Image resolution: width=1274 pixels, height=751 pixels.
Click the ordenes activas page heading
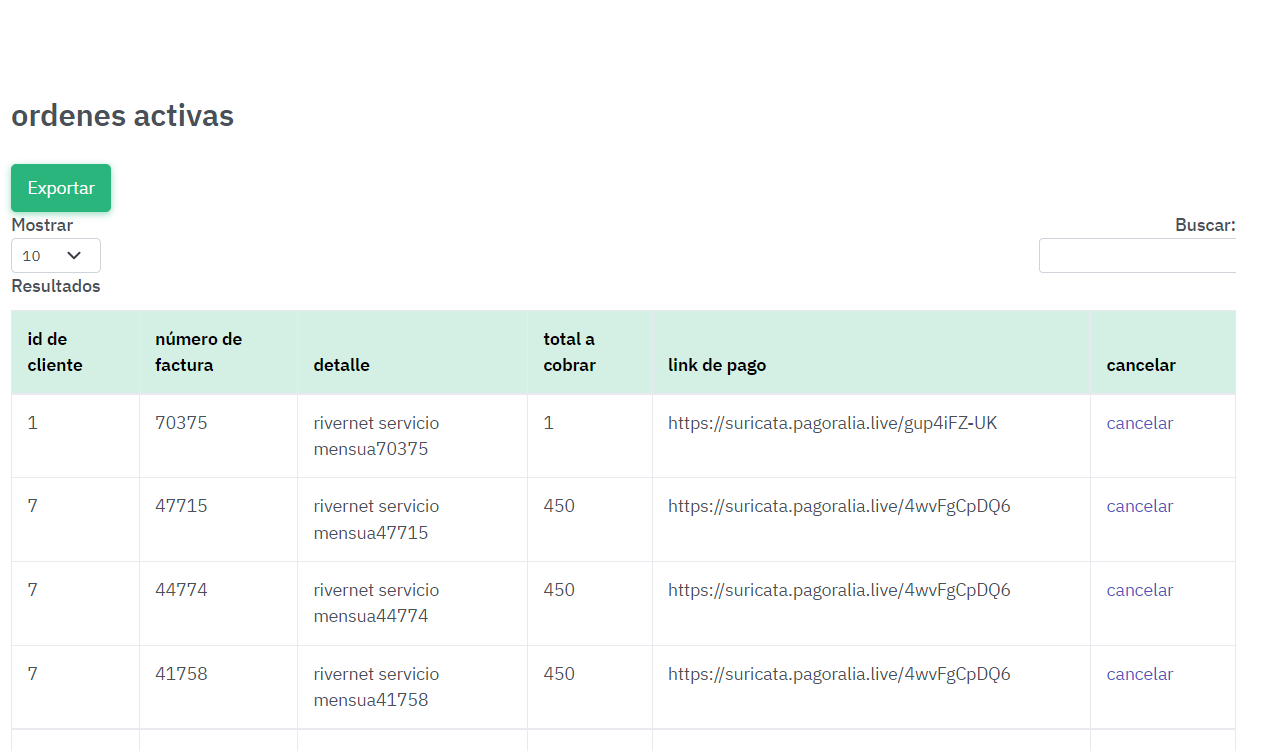pos(122,116)
